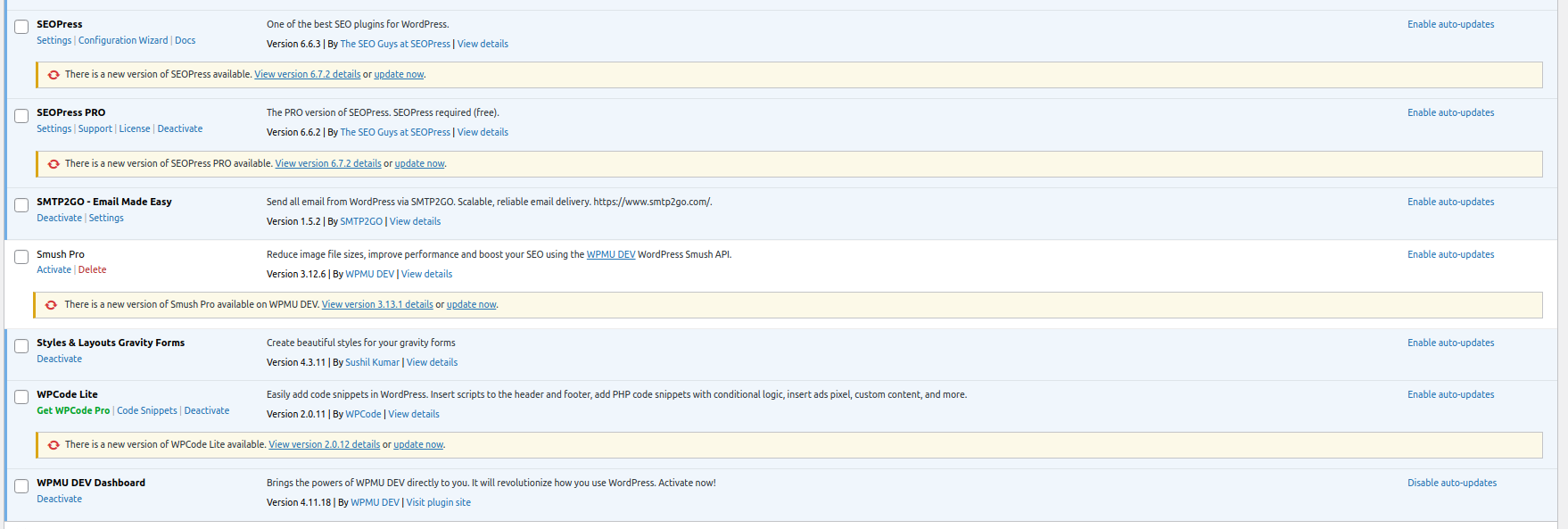Deactivate the SEOPress PRO plugin
1568x529 pixels.
pos(179,128)
